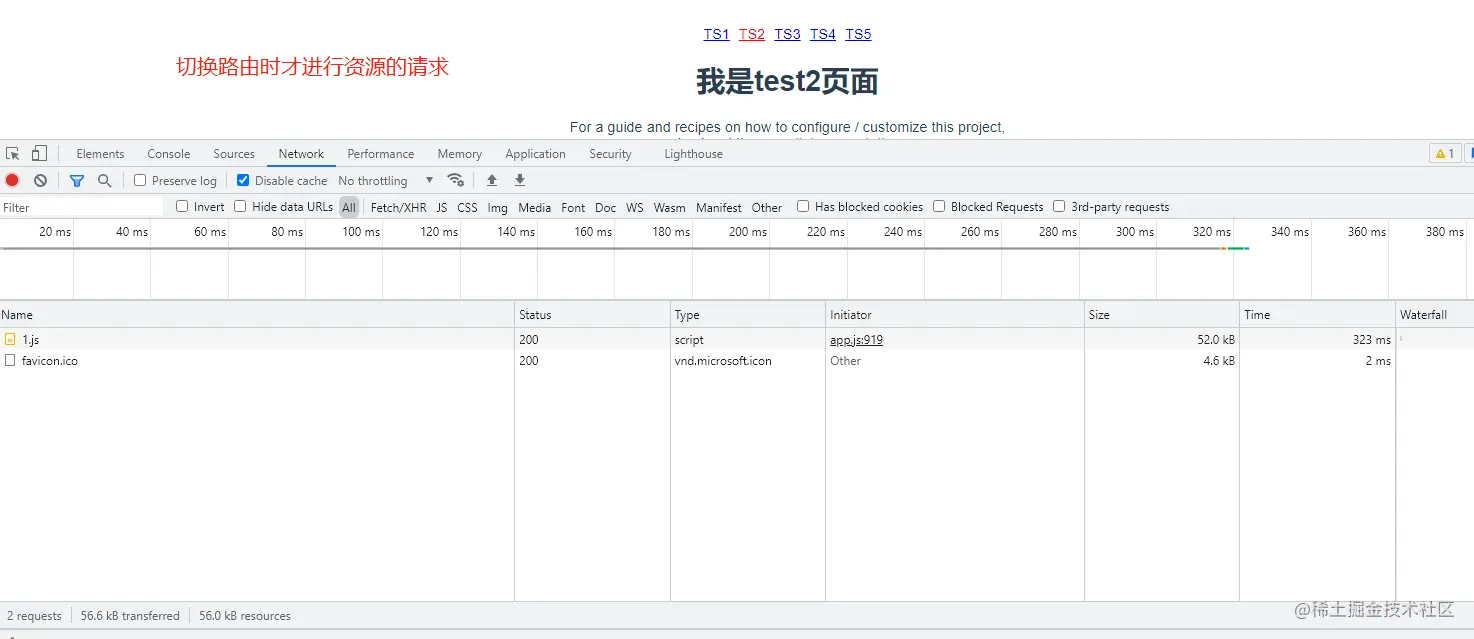The image size is (1474, 639).
Task: Sort requests by the Name column header
Action: coord(257,314)
